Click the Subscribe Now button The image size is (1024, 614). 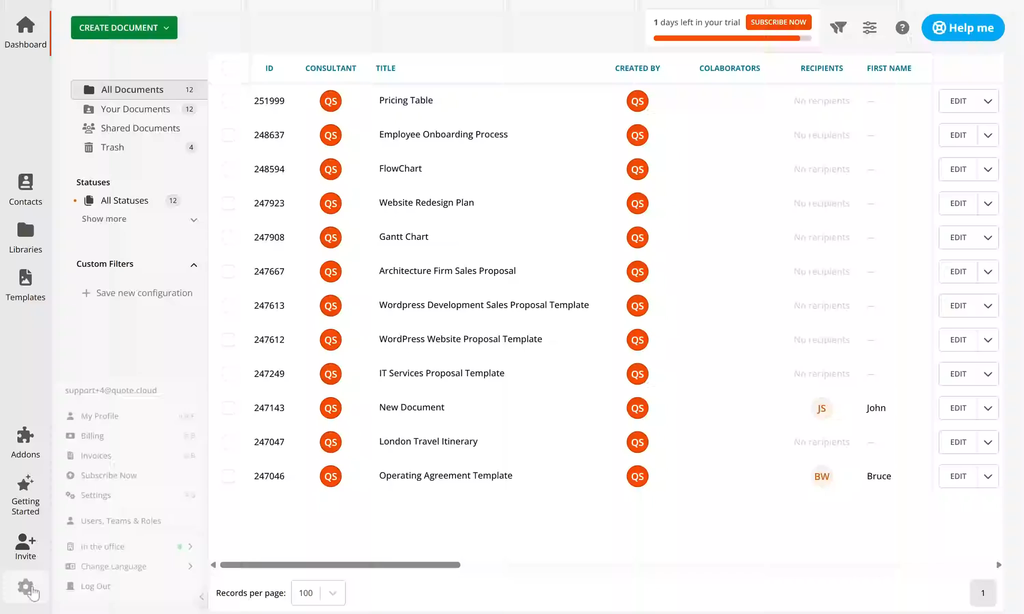point(778,22)
